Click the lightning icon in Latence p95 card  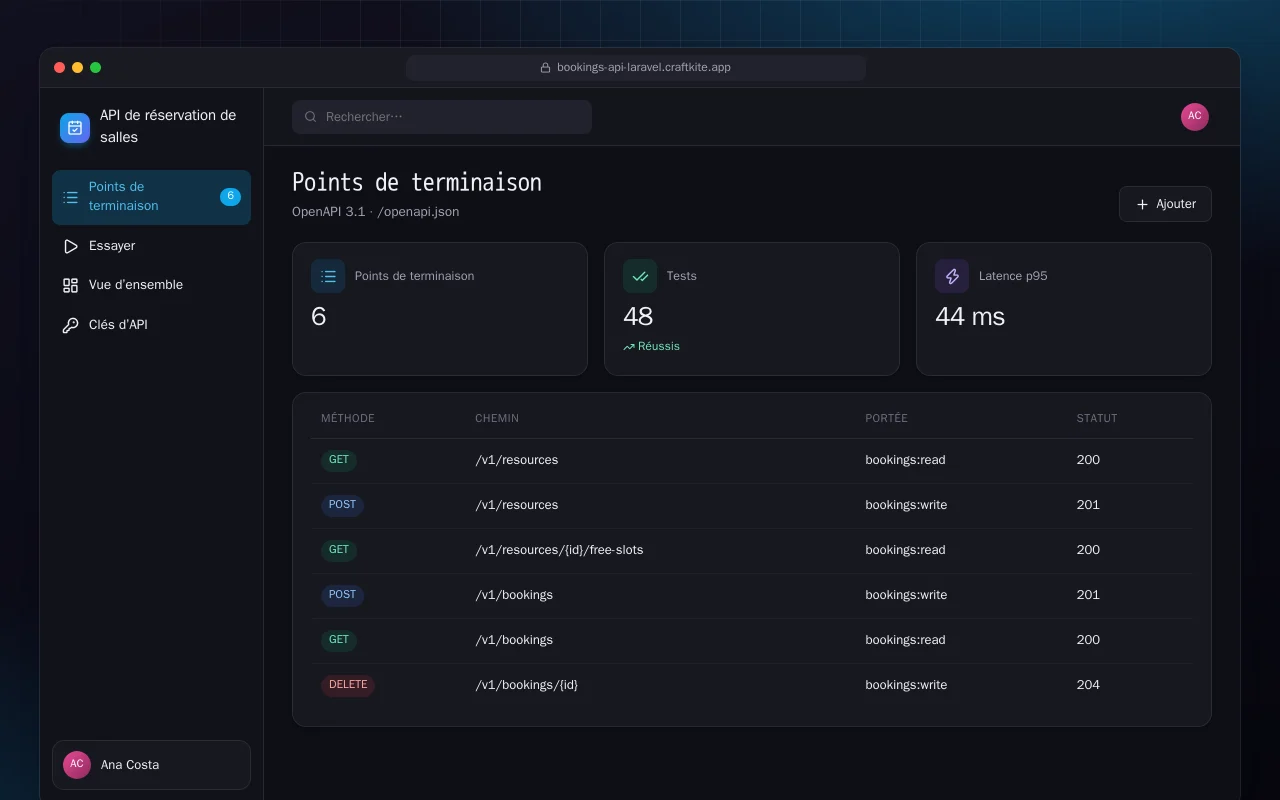click(952, 276)
